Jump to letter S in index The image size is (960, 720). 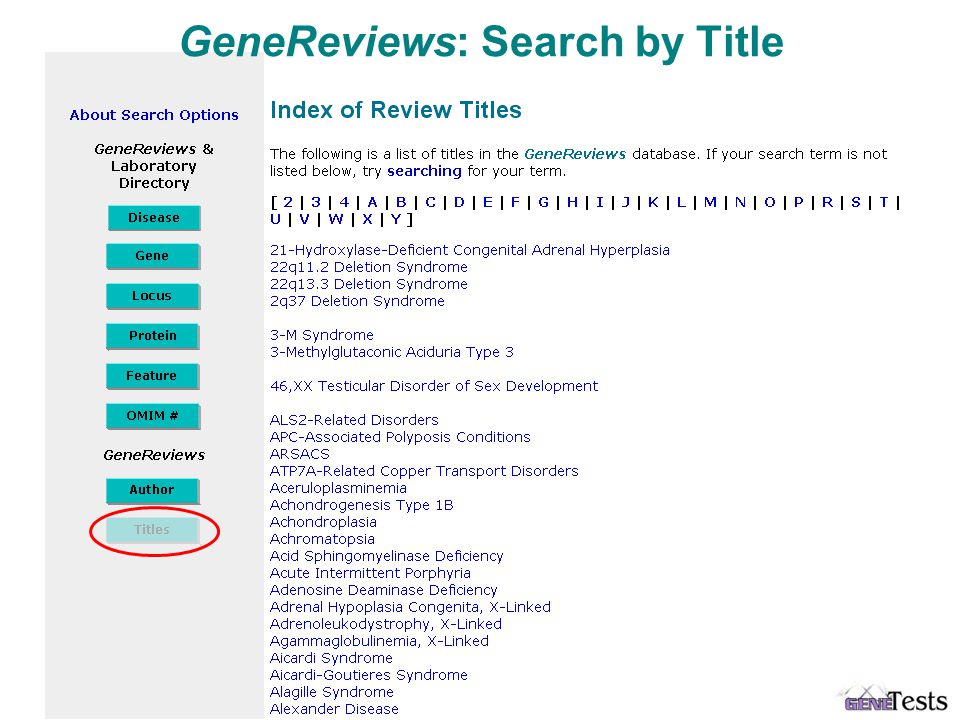856,202
